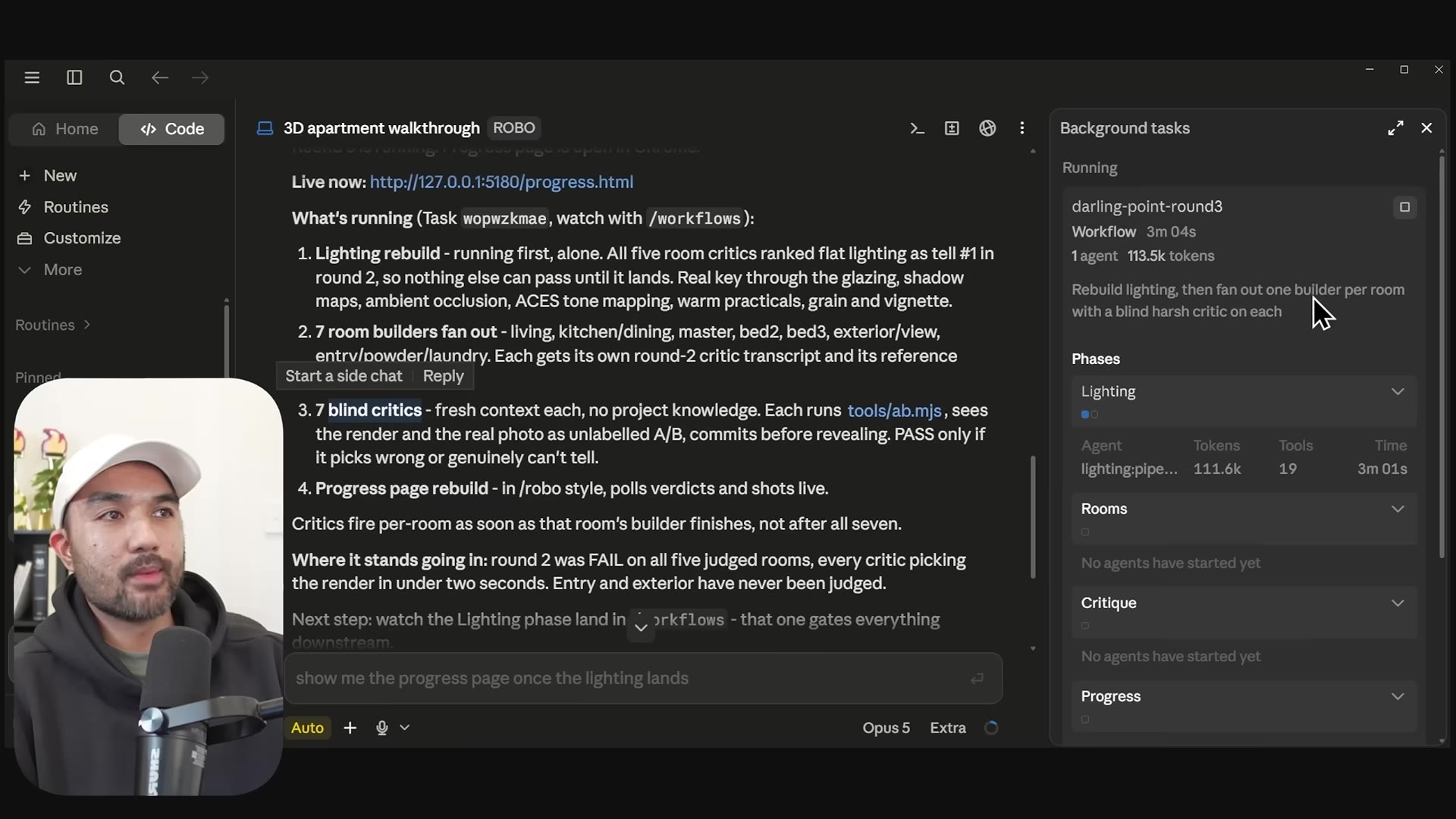Click the plus attach icon below input
The width and height of the screenshot is (1456, 819).
pyautogui.click(x=350, y=728)
